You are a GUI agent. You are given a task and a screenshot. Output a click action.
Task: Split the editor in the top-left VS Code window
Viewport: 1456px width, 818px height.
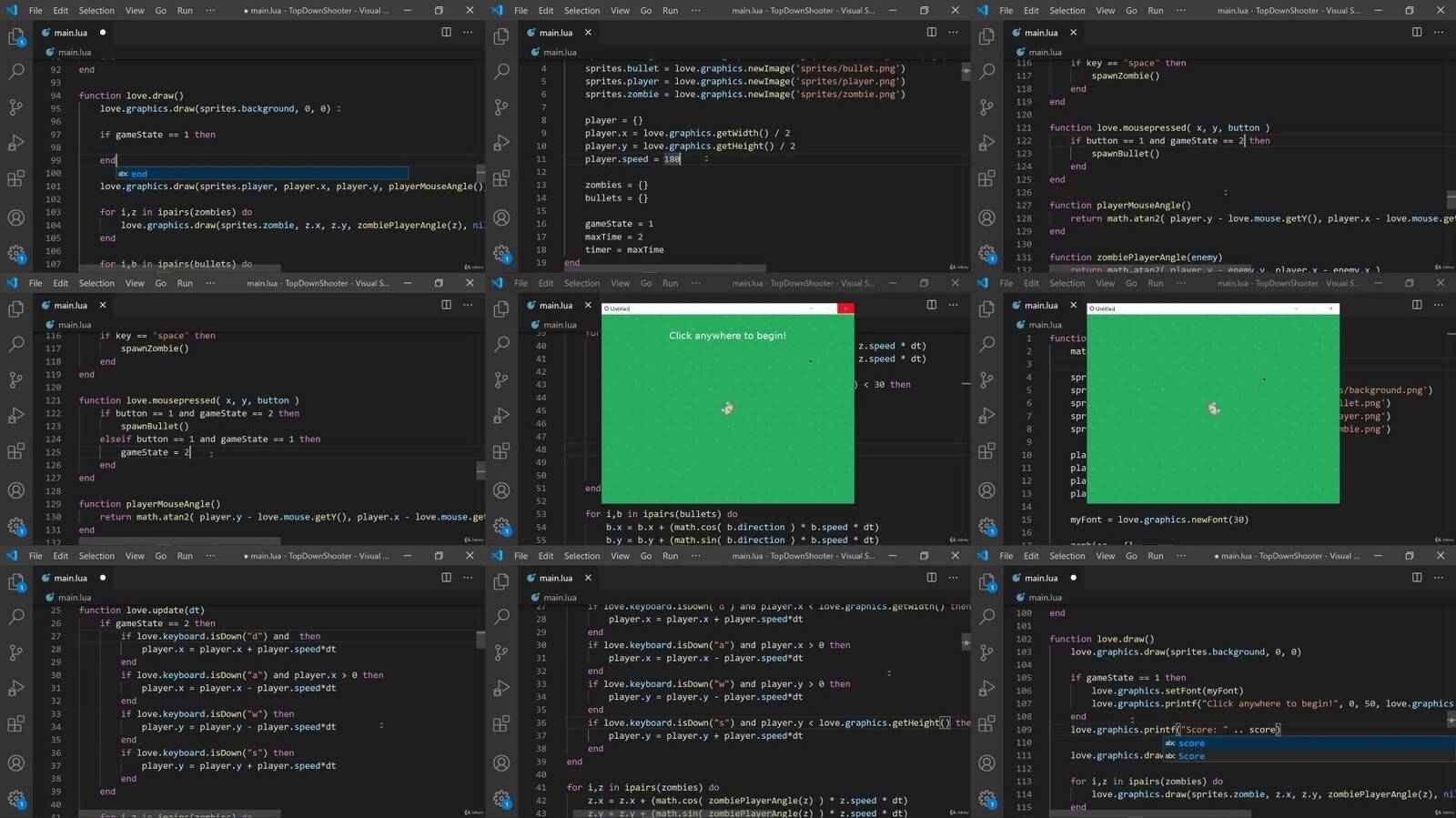[x=446, y=32]
